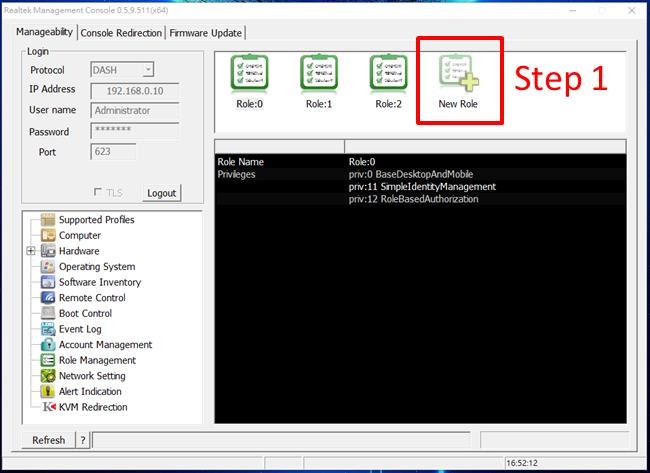Click the Event Log tree icon
The image size is (650, 473).
coord(48,329)
